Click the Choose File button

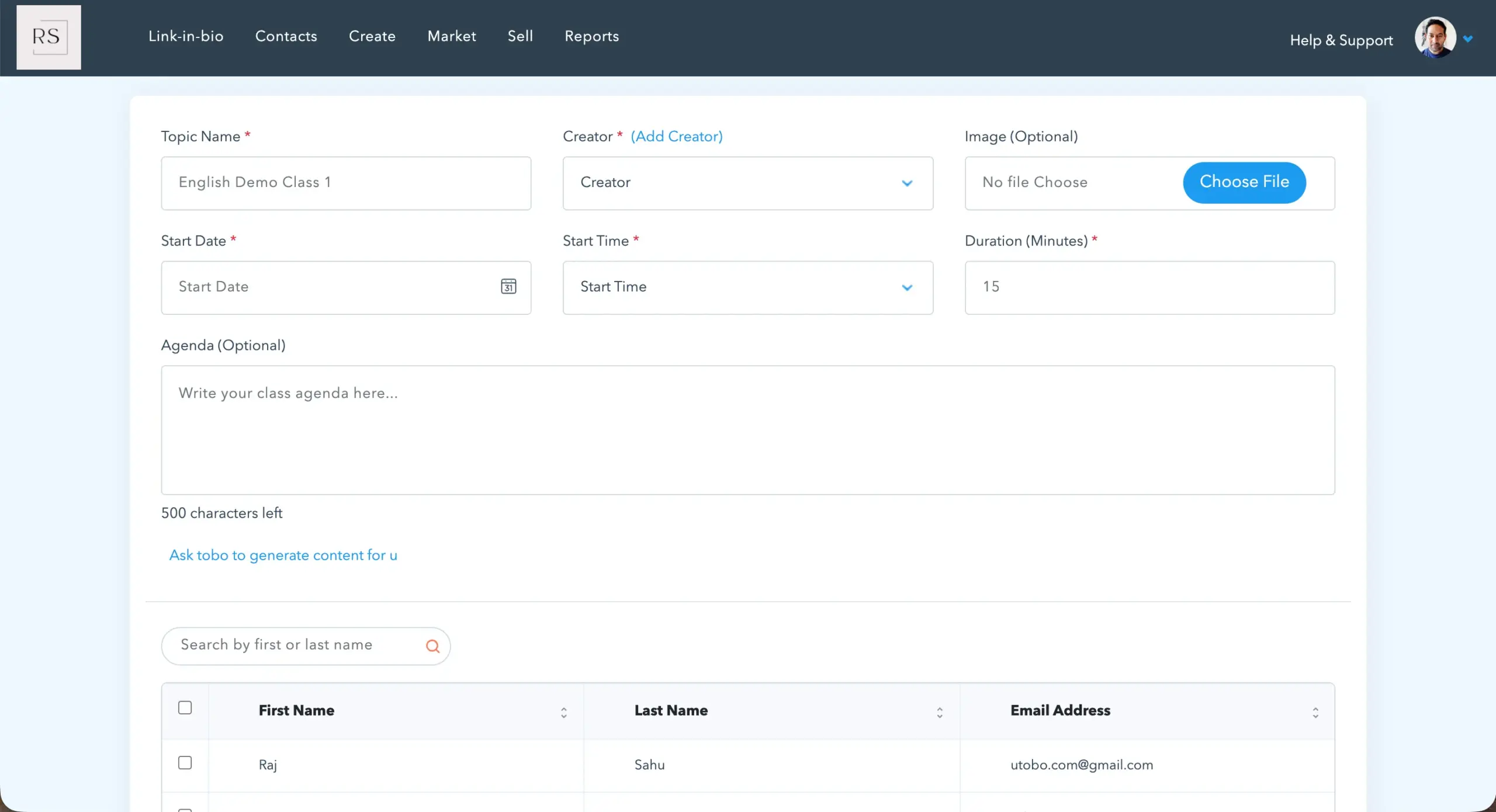tap(1244, 182)
